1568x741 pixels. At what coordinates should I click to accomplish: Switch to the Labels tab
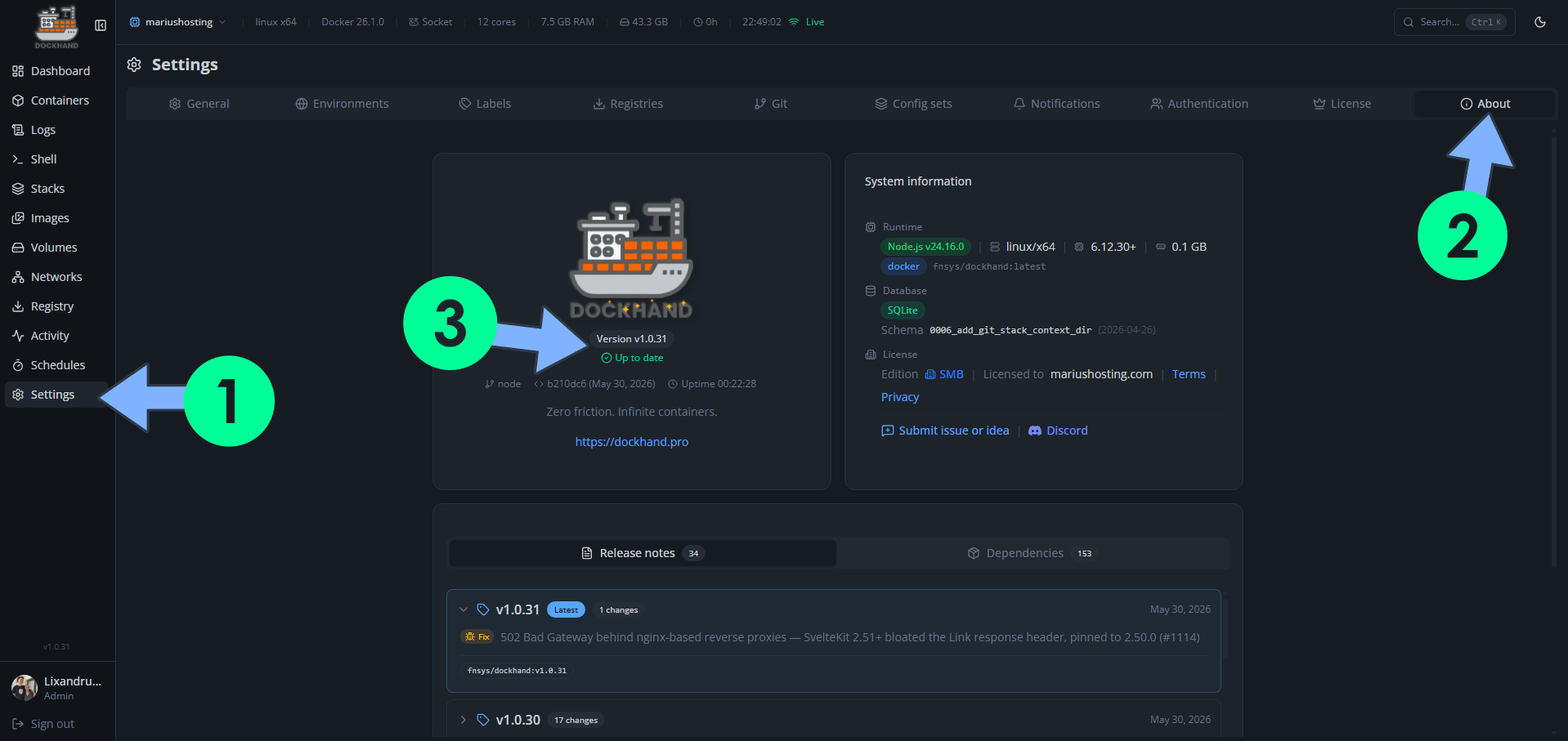pos(485,104)
